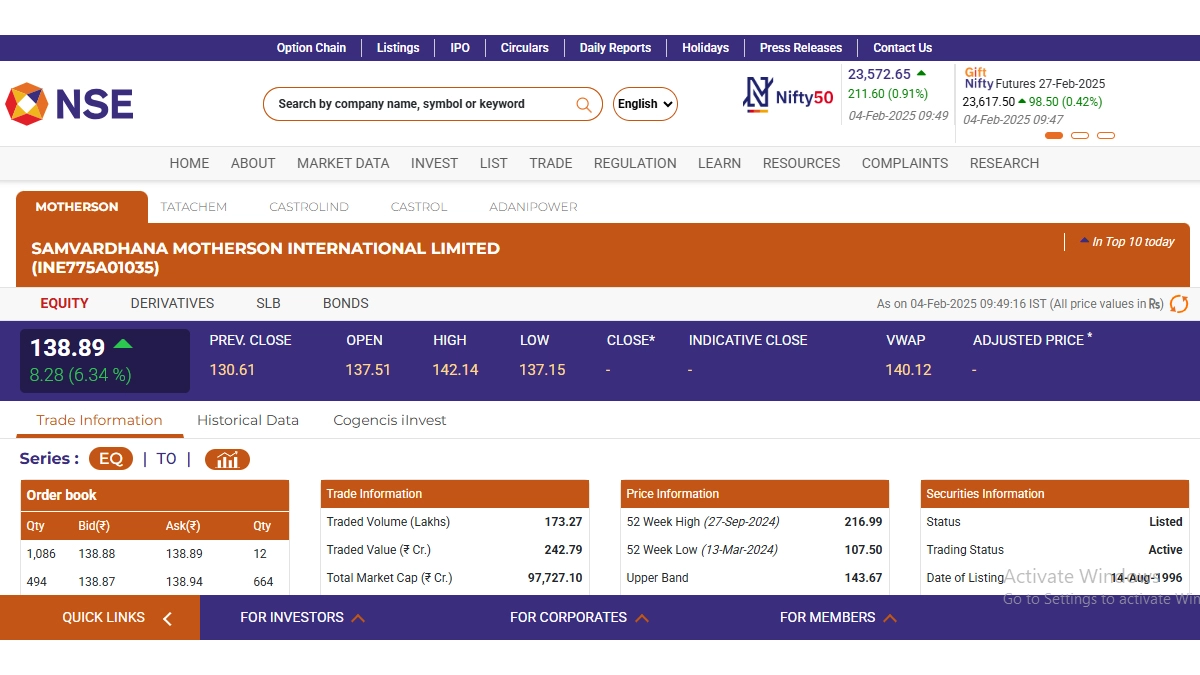Select the T0 series option

[x=166, y=459]
